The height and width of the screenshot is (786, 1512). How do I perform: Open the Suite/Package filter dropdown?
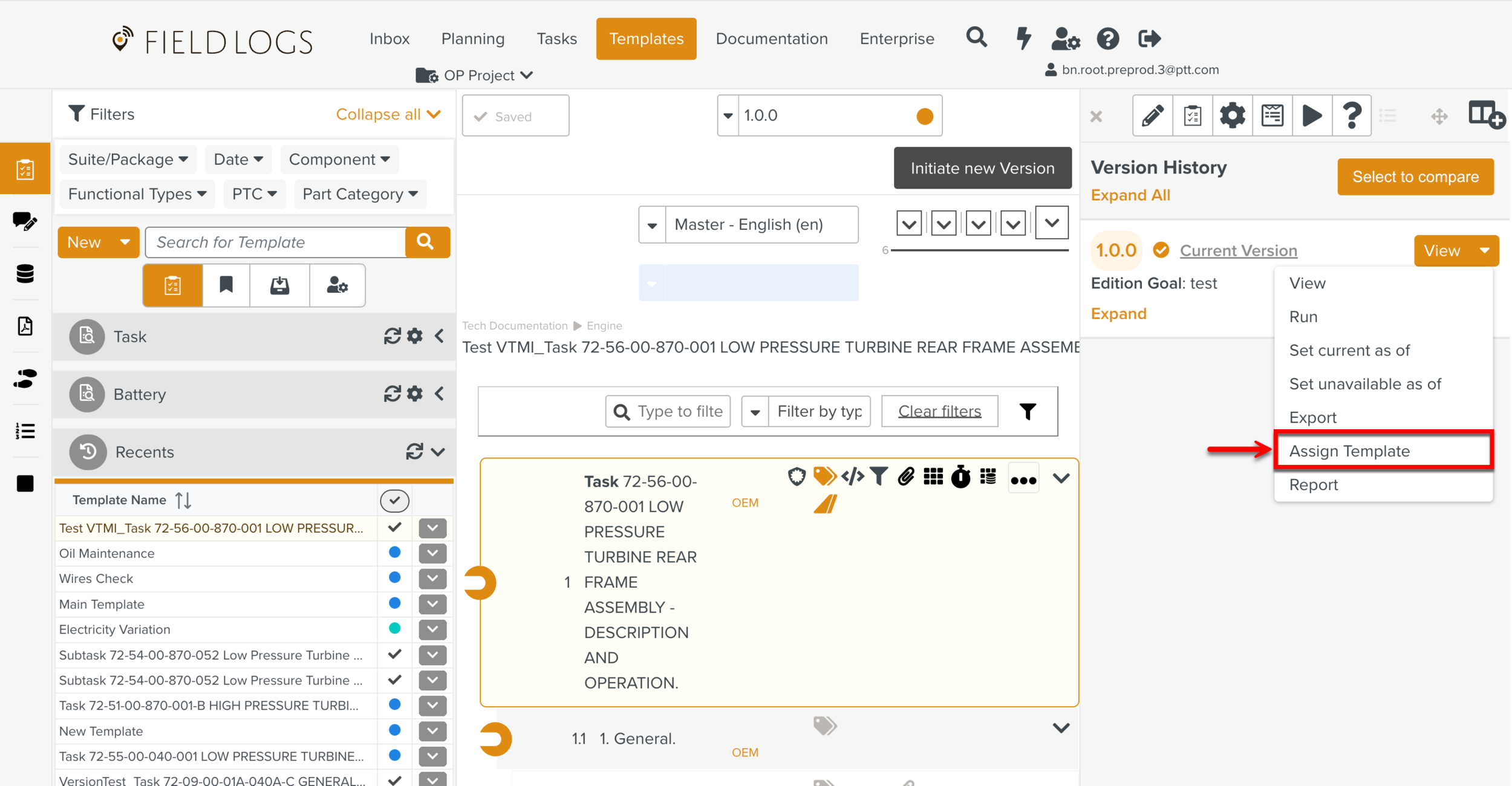point(128,160)
